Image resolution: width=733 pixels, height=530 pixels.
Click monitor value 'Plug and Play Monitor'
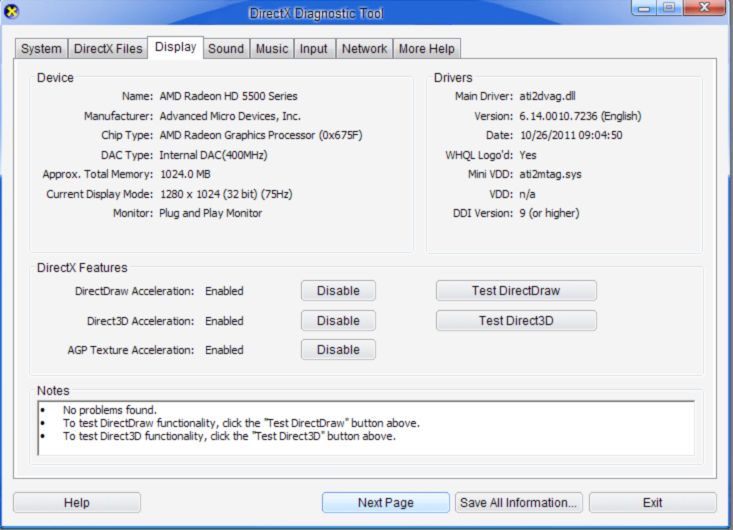(x=210, y=213)
